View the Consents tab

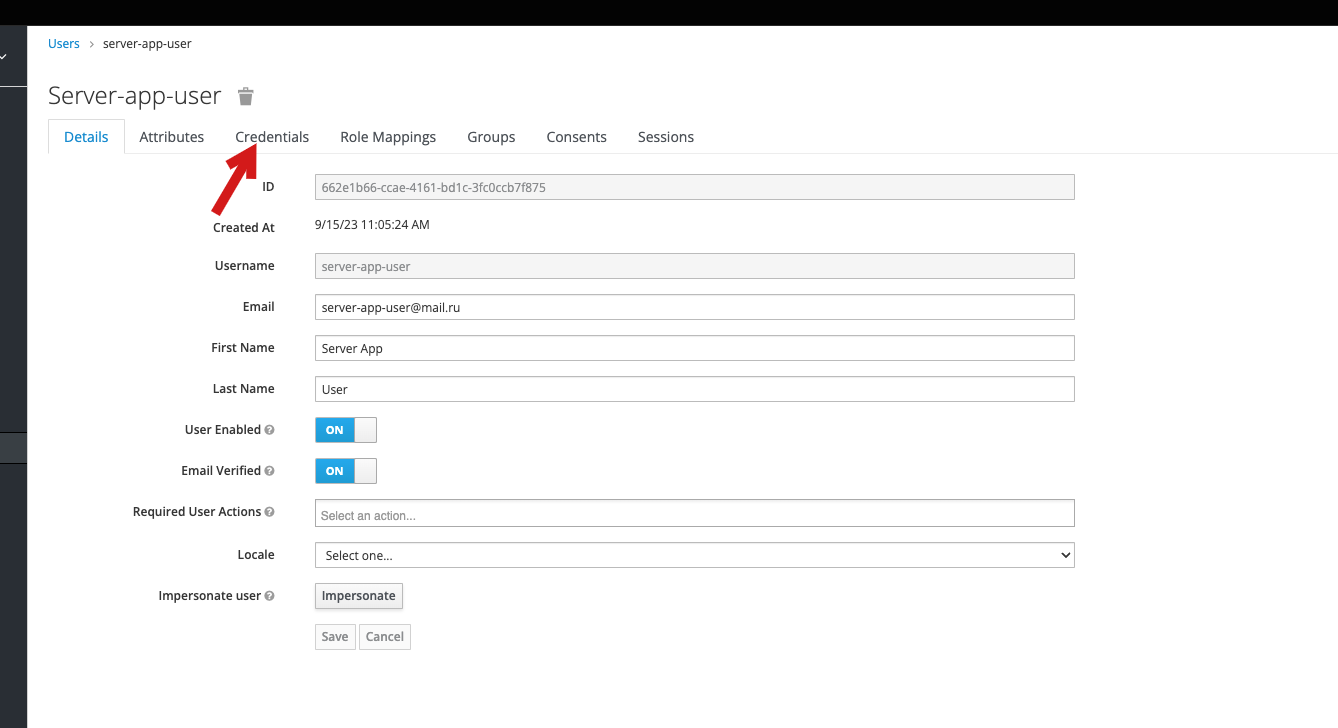(x=576, y=137)
